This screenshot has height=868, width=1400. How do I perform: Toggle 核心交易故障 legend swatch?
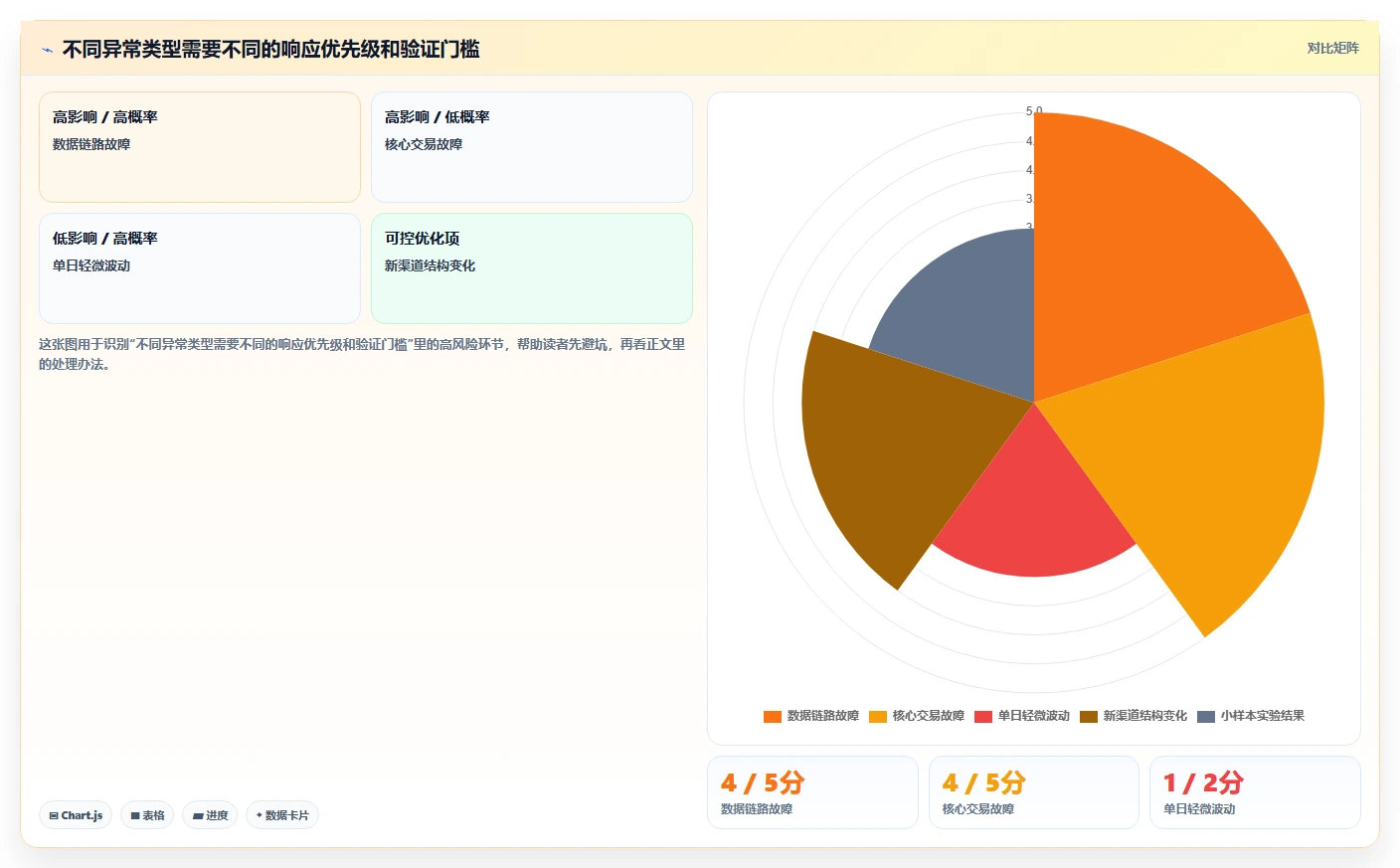878,716
